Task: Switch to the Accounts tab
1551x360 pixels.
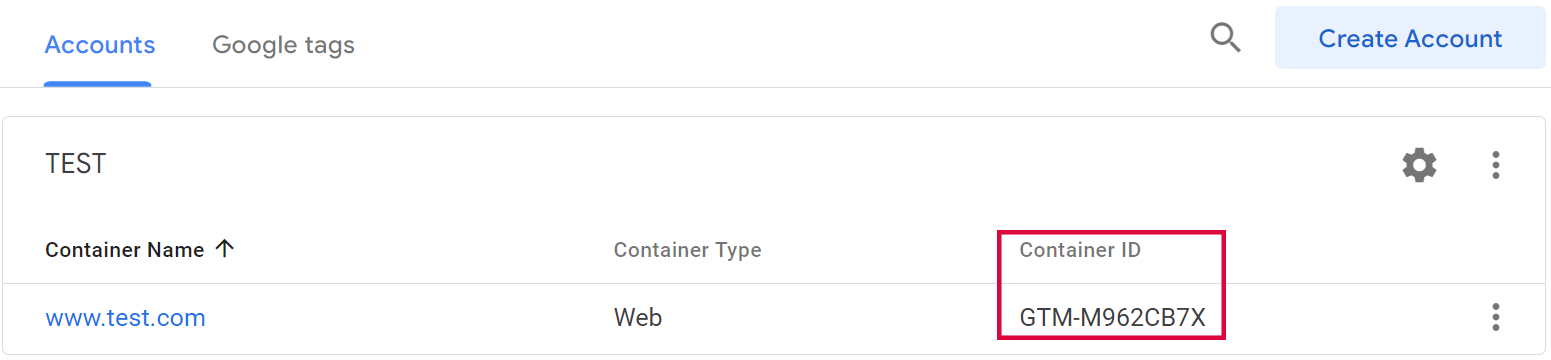Action: [100, 44]
